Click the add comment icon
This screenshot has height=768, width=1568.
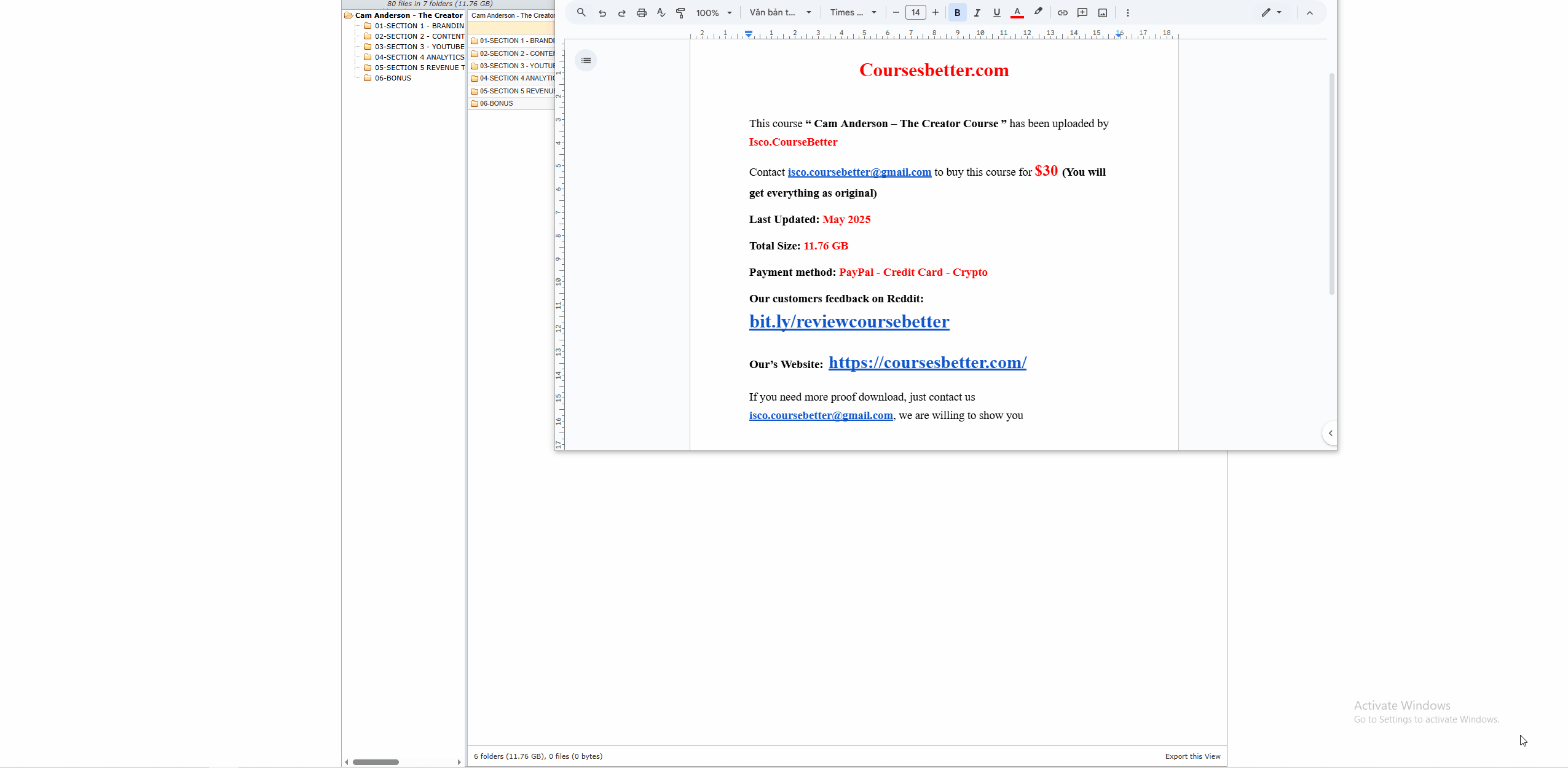pyautogui.click(x=1082, y=12)
